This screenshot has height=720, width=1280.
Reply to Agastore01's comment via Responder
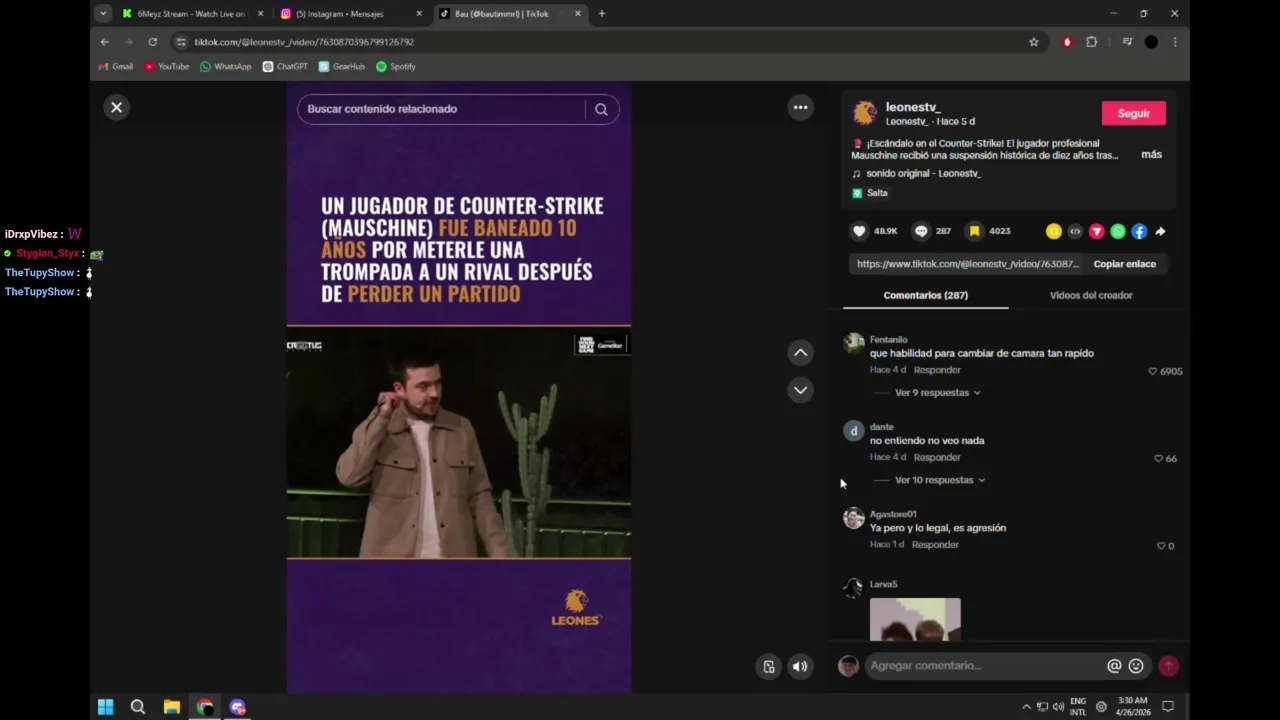tap(935, 545)
